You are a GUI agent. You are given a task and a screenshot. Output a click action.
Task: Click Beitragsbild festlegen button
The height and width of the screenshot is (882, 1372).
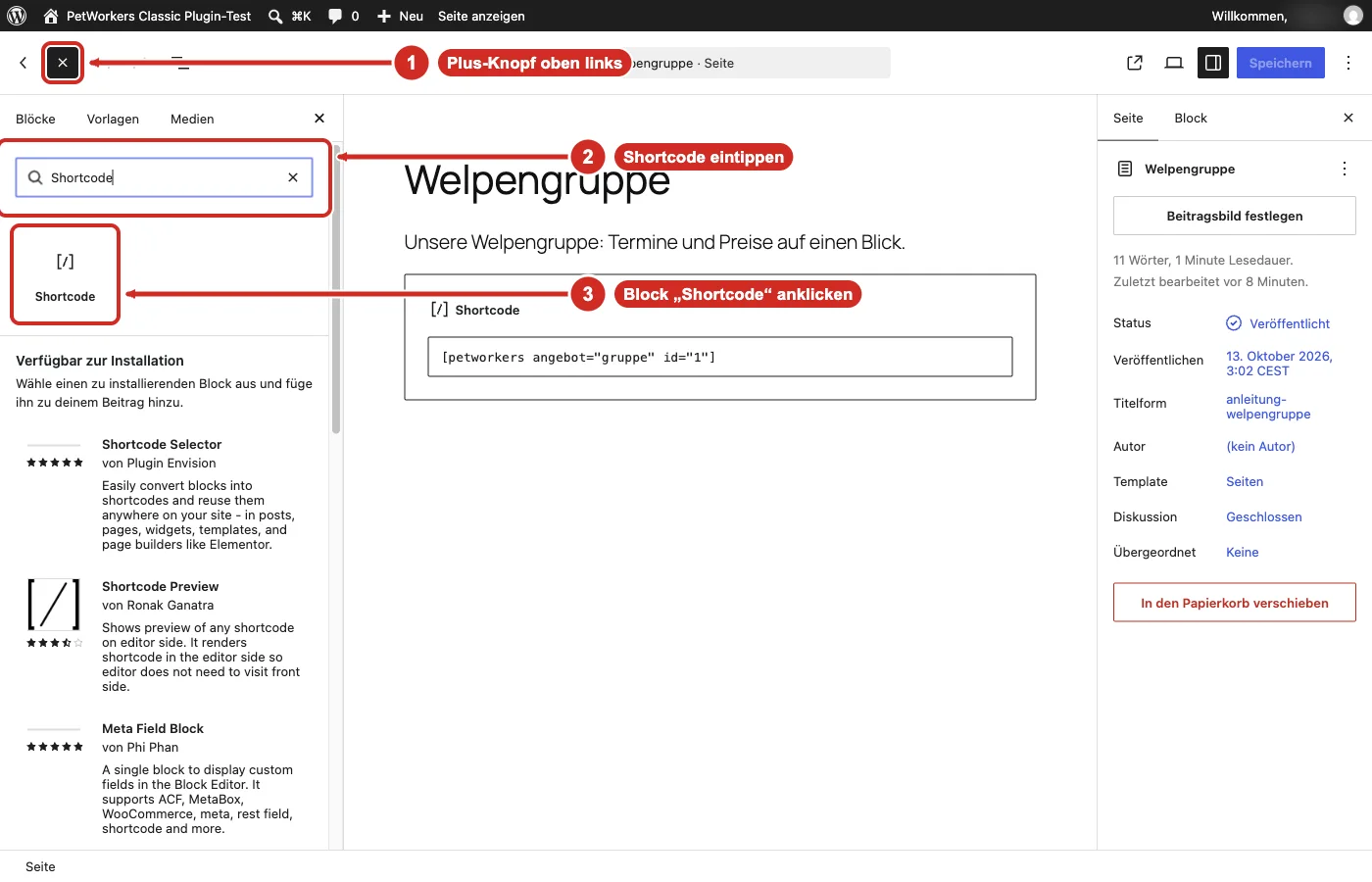click(1235, 216)
